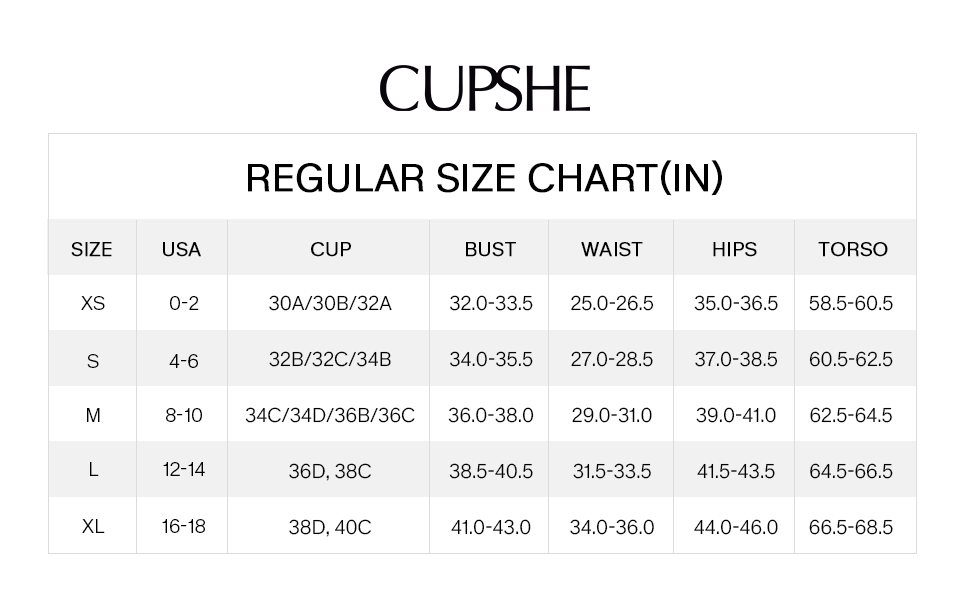Select the BUST column header
Screen dimensions: 970x600
490,249
